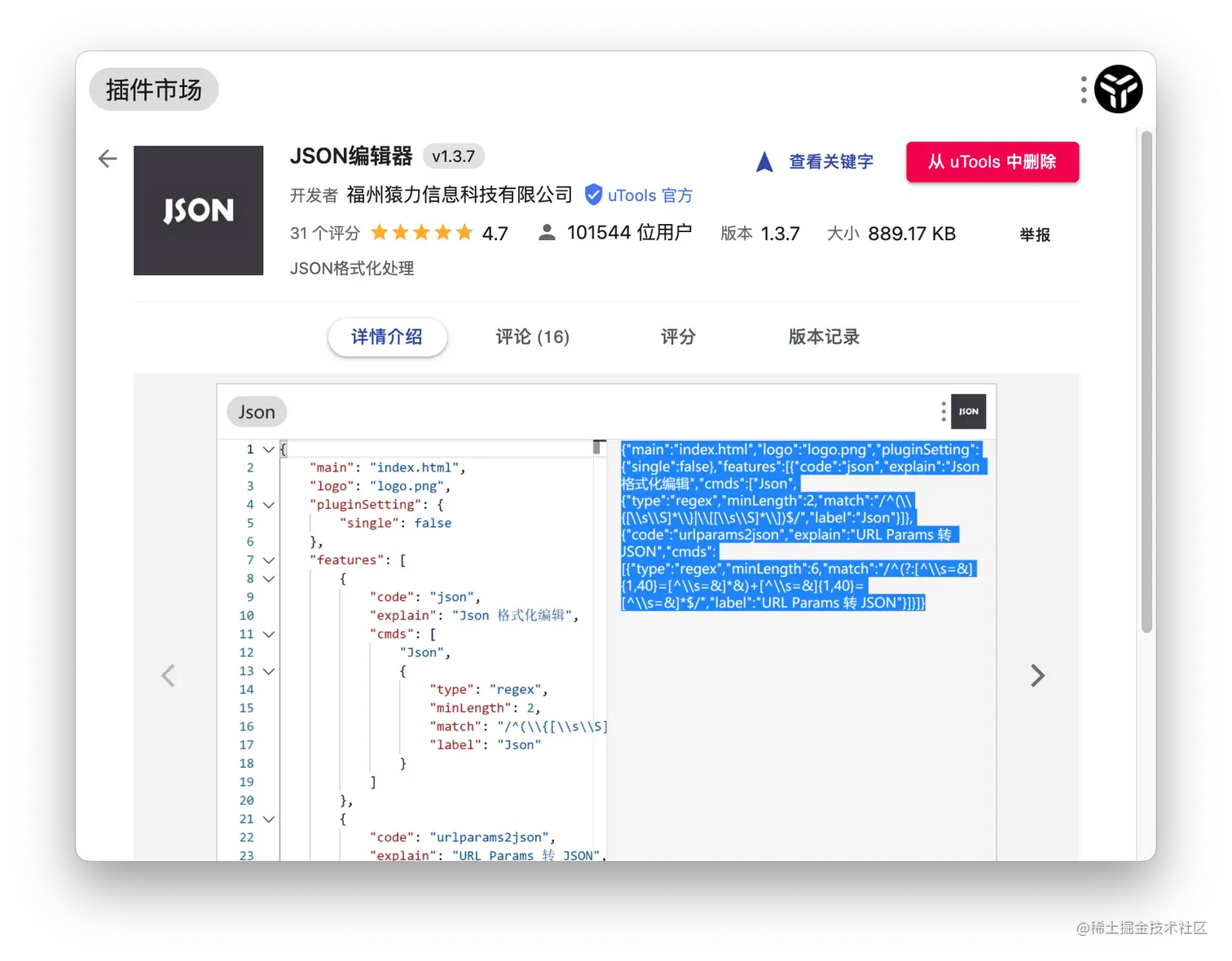Click "101544 位用户" text
Screen dimensions: 1232x961
click(629, 233)
